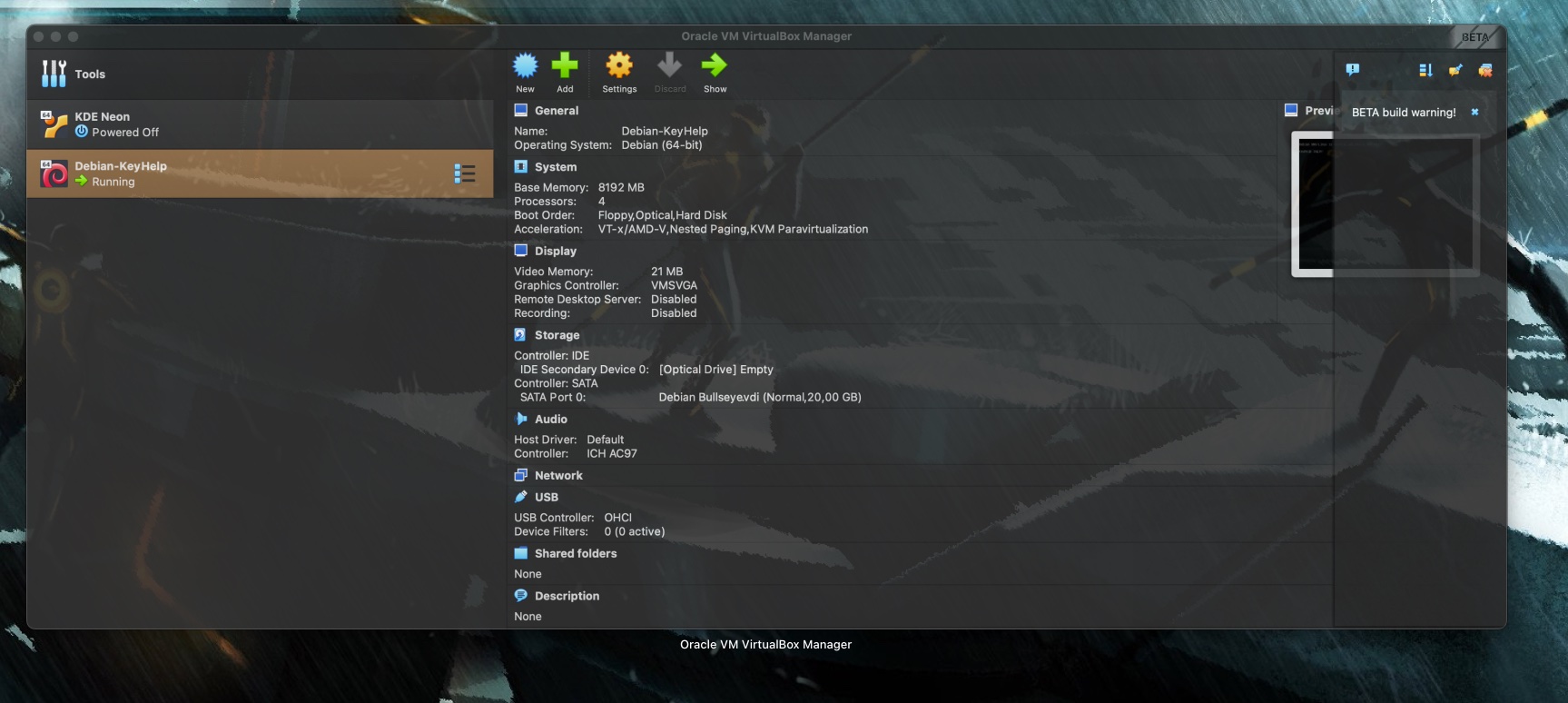The height and width of the screenshot is (703, 1568).
Task: Remove all finished notifications icon
Action: click(1485, 70)
